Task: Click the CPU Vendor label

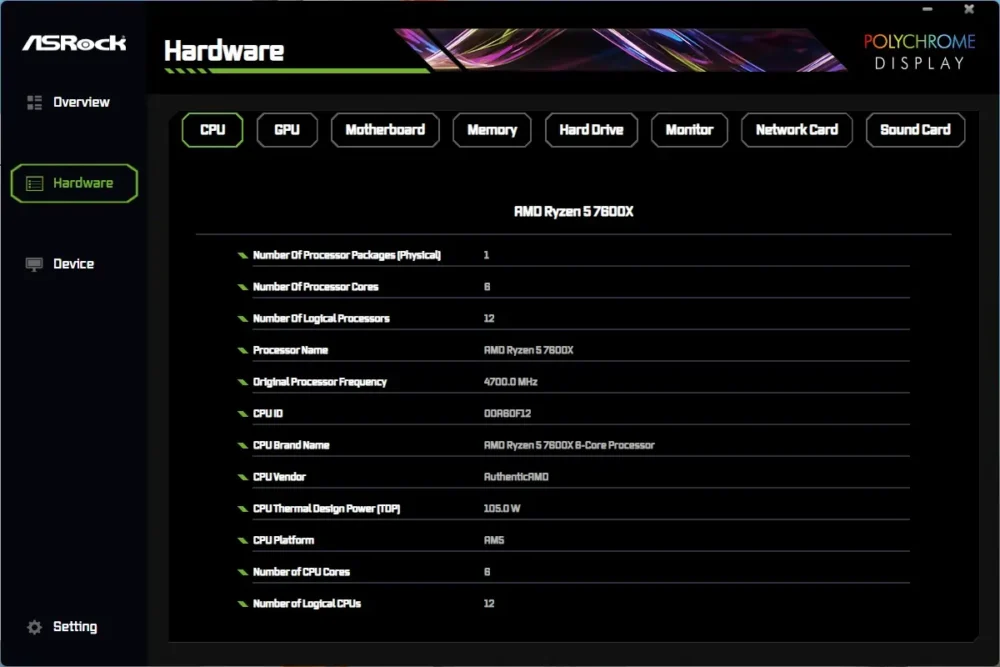Action: [279, 477]
